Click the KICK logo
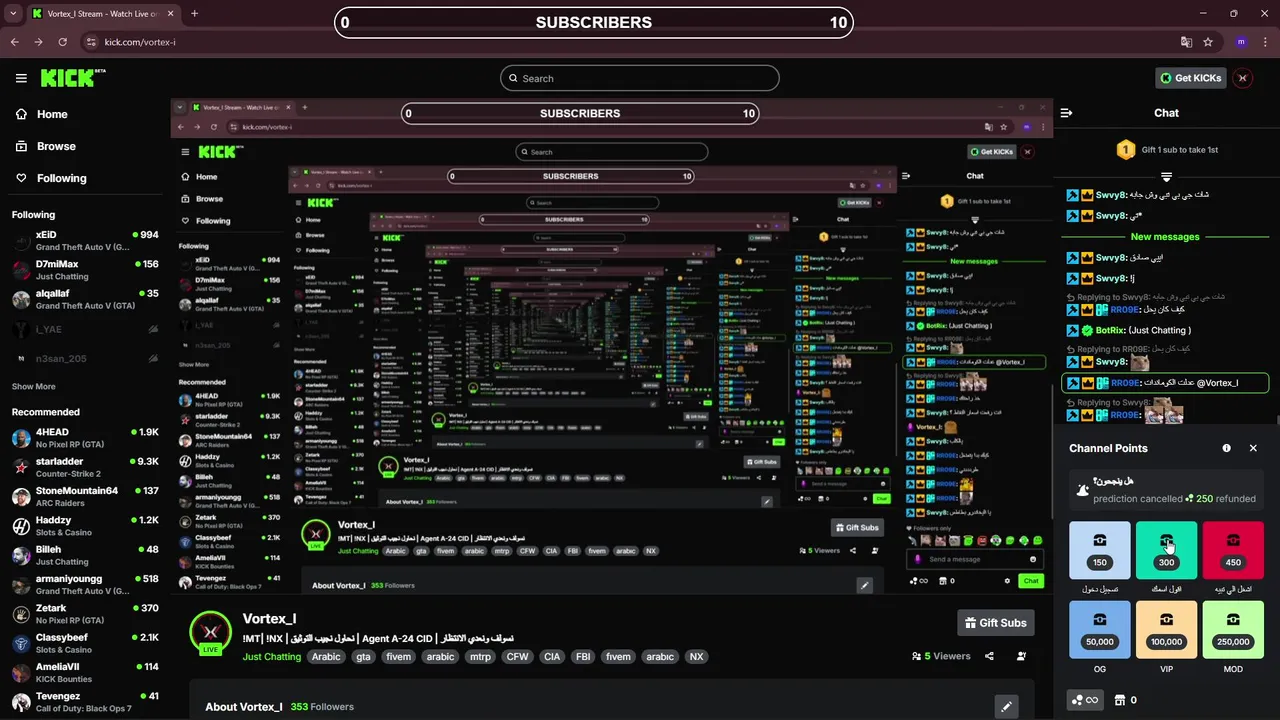This screenshot has width=1280, height=720. pyautogui.click(x=73, y=78)
